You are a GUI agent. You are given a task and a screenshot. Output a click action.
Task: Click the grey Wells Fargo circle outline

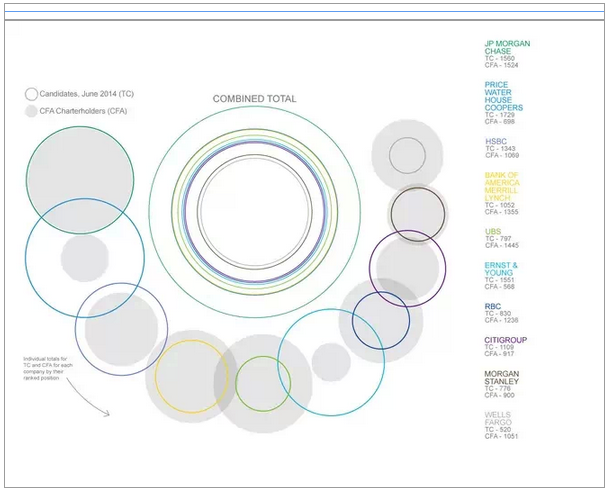[406, 155]
